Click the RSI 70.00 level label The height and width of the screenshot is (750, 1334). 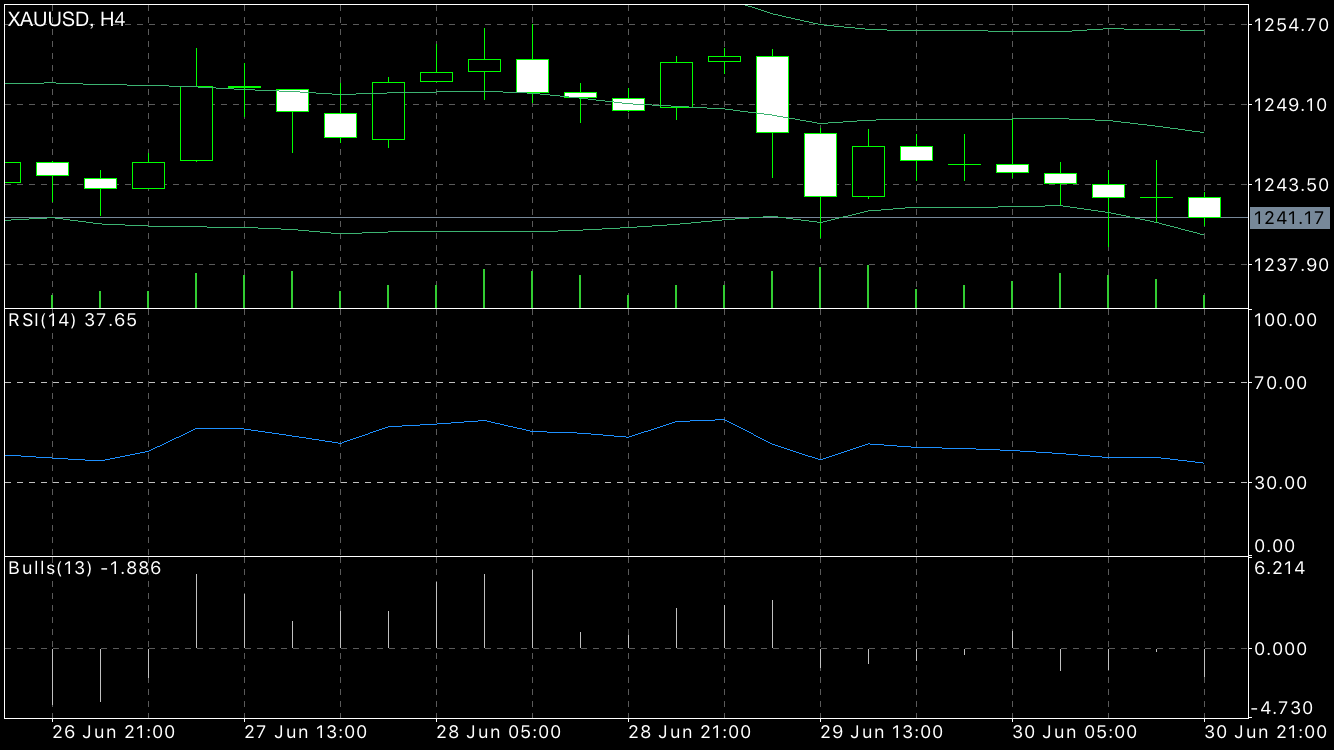[x=1281, y=382]
